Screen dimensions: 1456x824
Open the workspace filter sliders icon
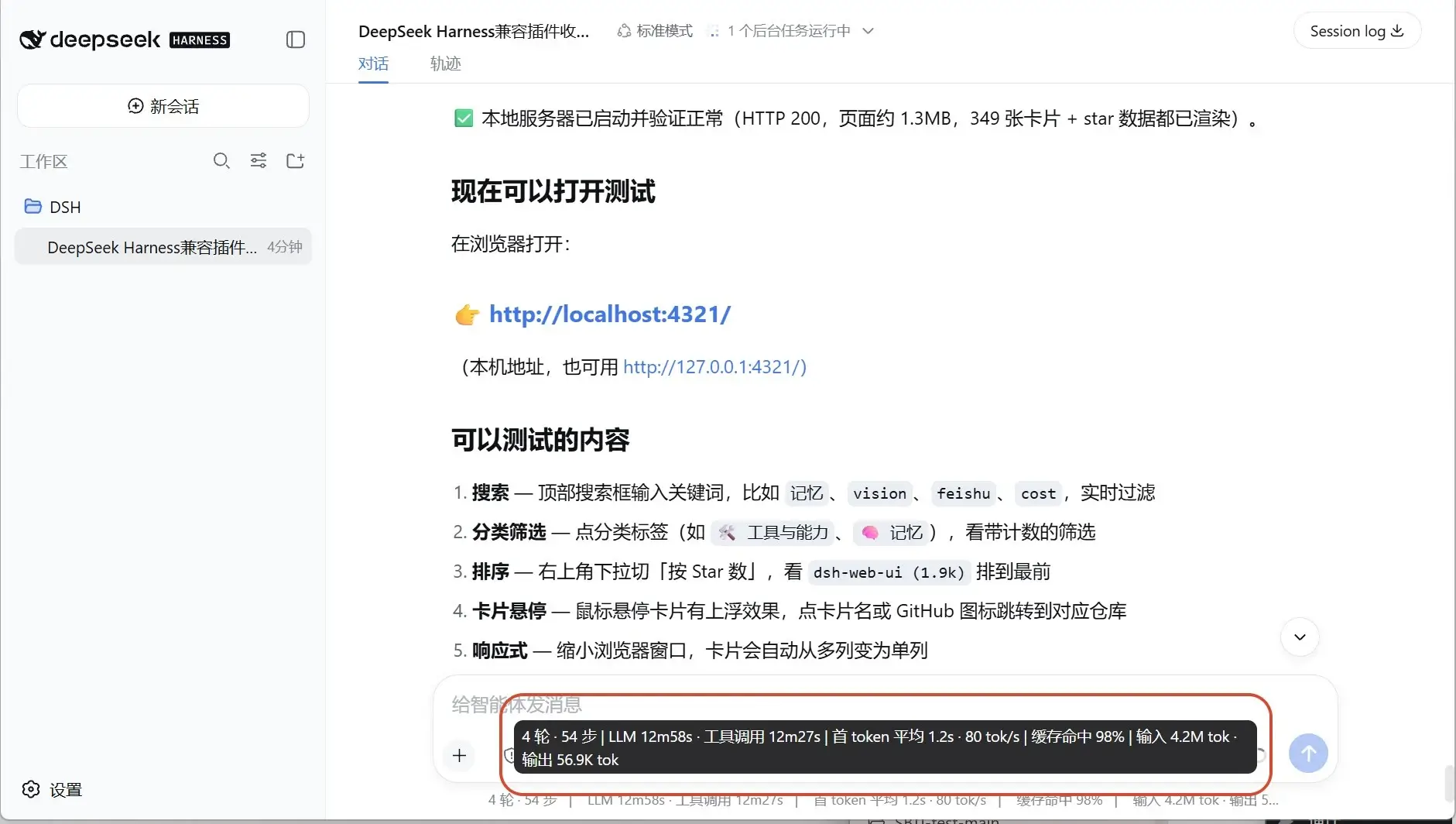259,160
